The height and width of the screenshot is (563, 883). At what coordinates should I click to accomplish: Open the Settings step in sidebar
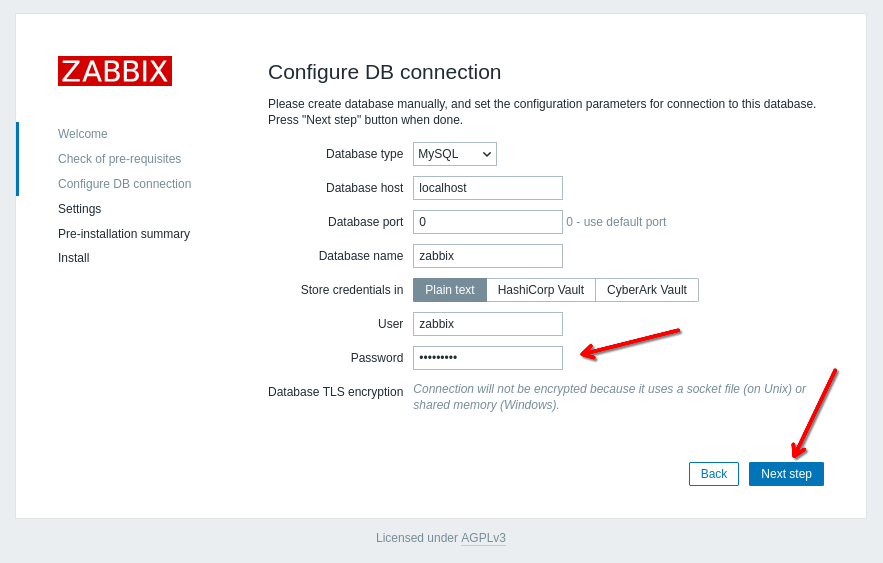pyautogui.click(x=79, y=209)
